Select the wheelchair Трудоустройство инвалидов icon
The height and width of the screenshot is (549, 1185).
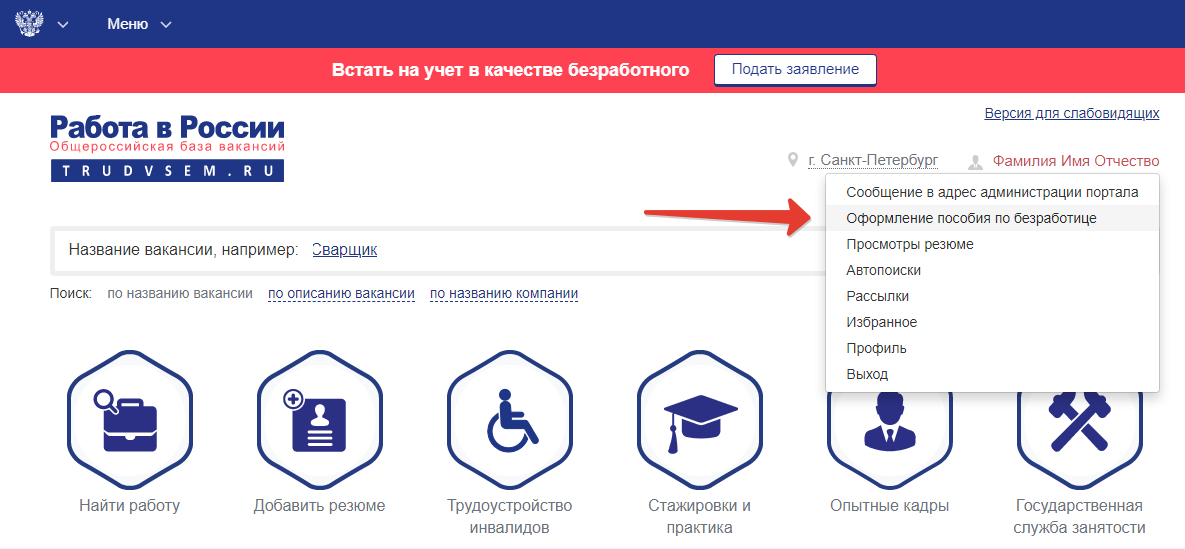(510, 420)
